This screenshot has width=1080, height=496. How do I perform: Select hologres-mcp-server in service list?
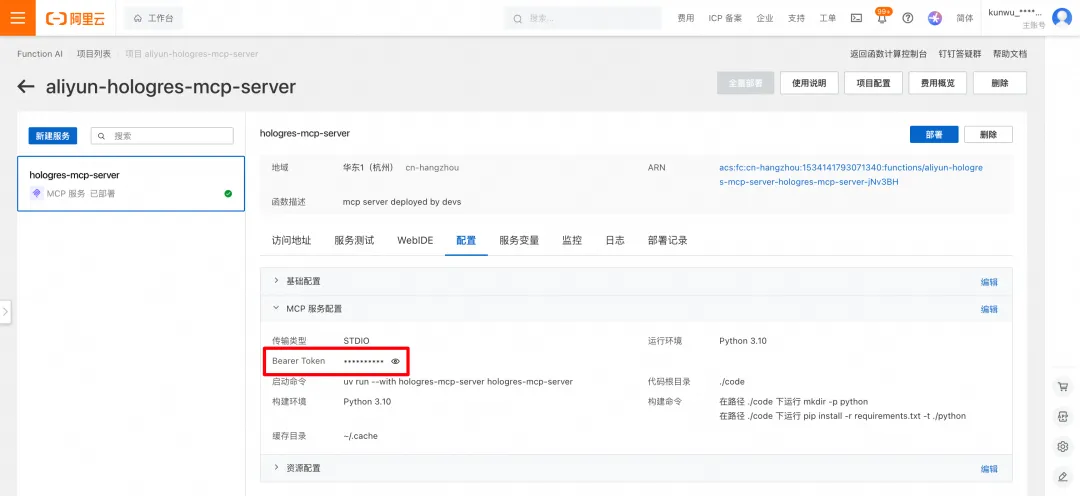click(x=131, y=184)
